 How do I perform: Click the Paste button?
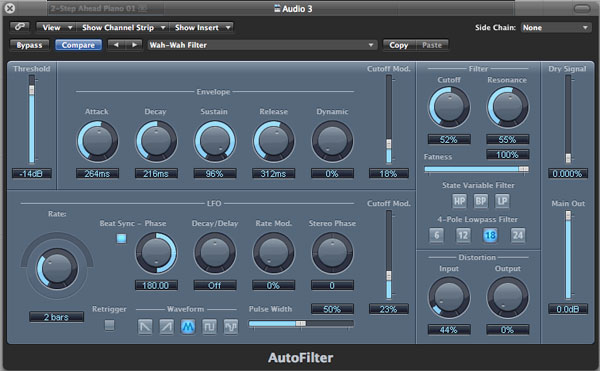(432, 45)
